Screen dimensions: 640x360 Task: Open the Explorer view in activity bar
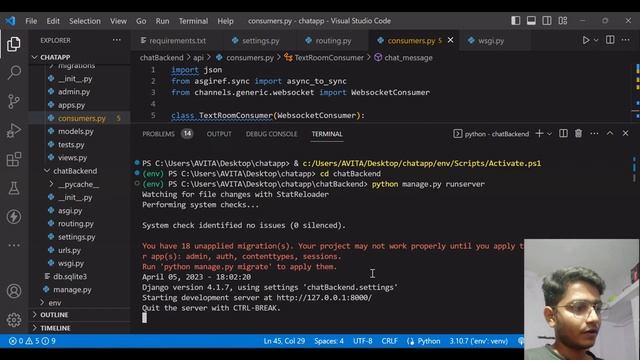tap(14, 44)
